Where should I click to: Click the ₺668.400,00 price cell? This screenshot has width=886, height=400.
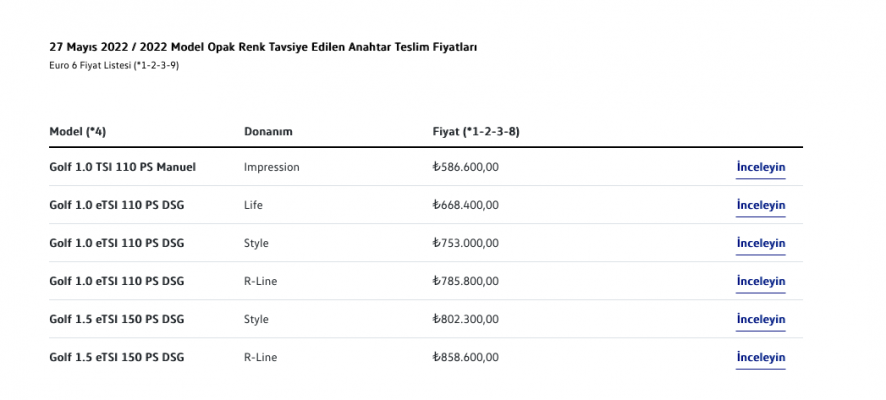point(466,205)
